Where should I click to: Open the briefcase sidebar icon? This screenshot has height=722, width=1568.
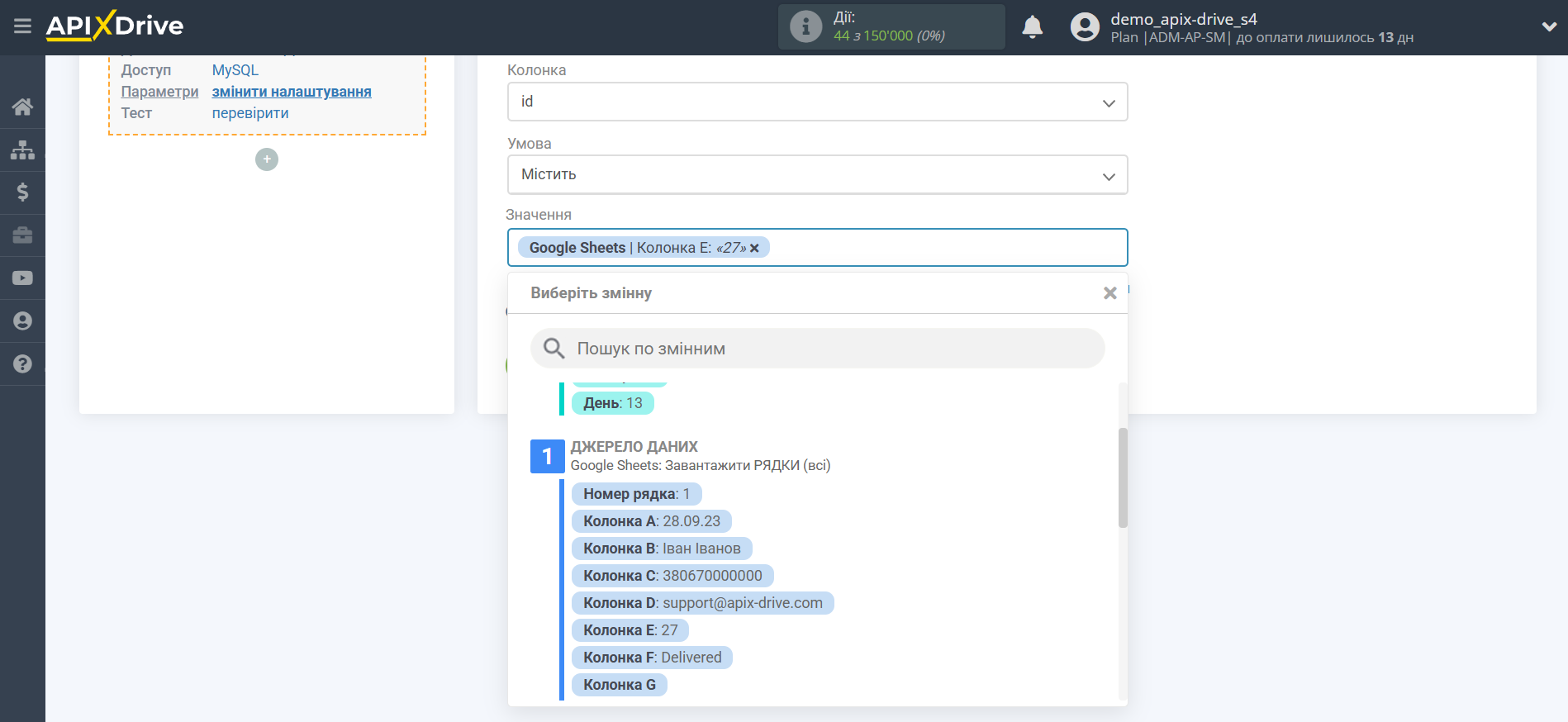tap(22, 235)
